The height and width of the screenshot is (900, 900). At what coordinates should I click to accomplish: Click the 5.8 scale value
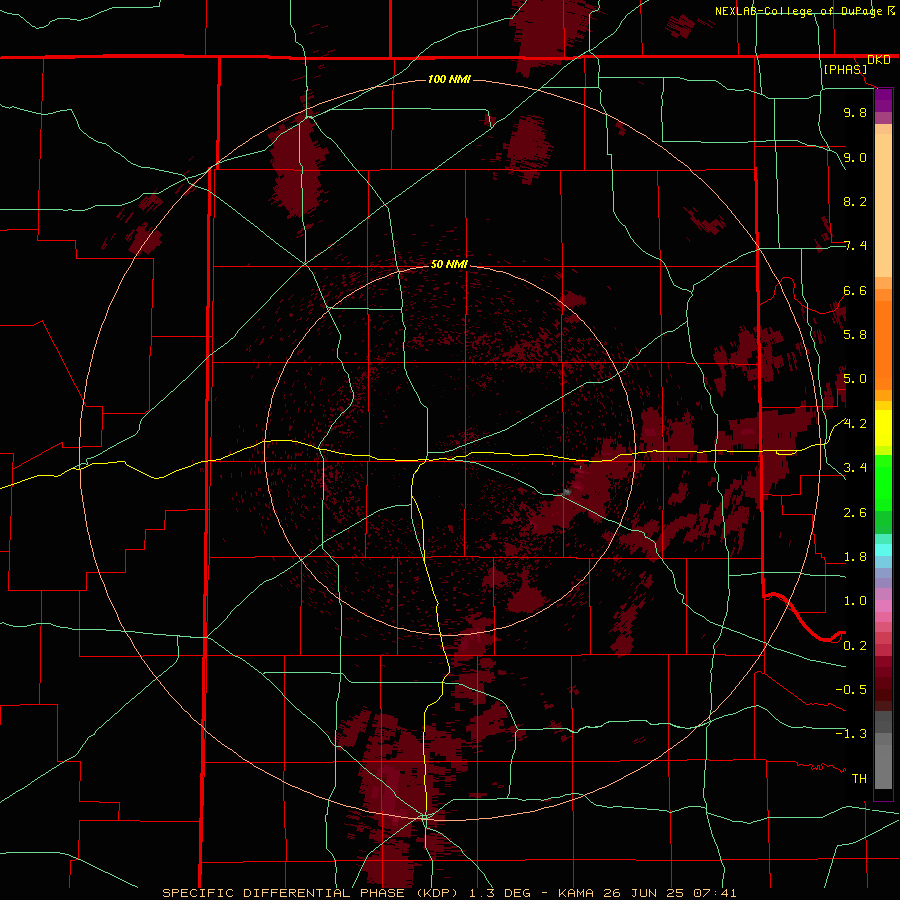pos(855,335)
